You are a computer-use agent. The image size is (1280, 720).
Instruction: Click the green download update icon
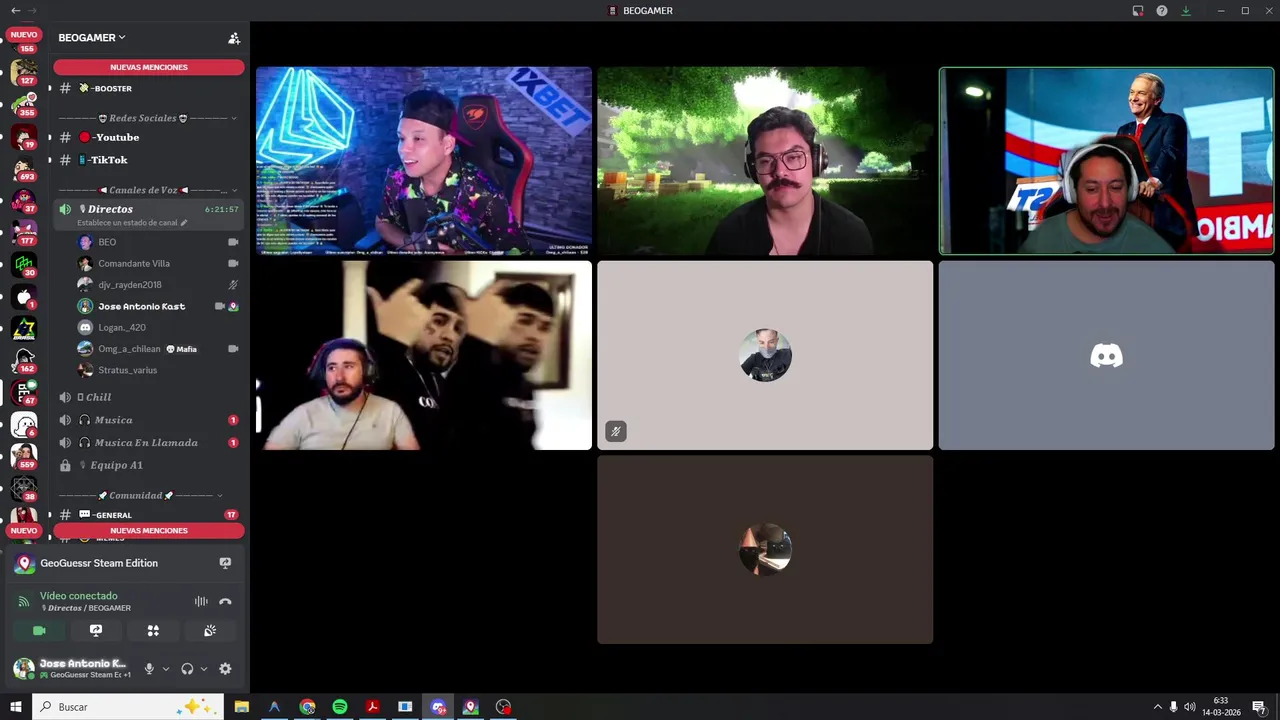[1186, 11]
